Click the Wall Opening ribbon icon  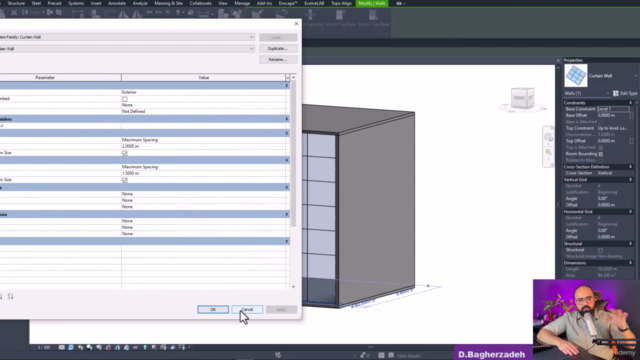click(x=310, y=16)
